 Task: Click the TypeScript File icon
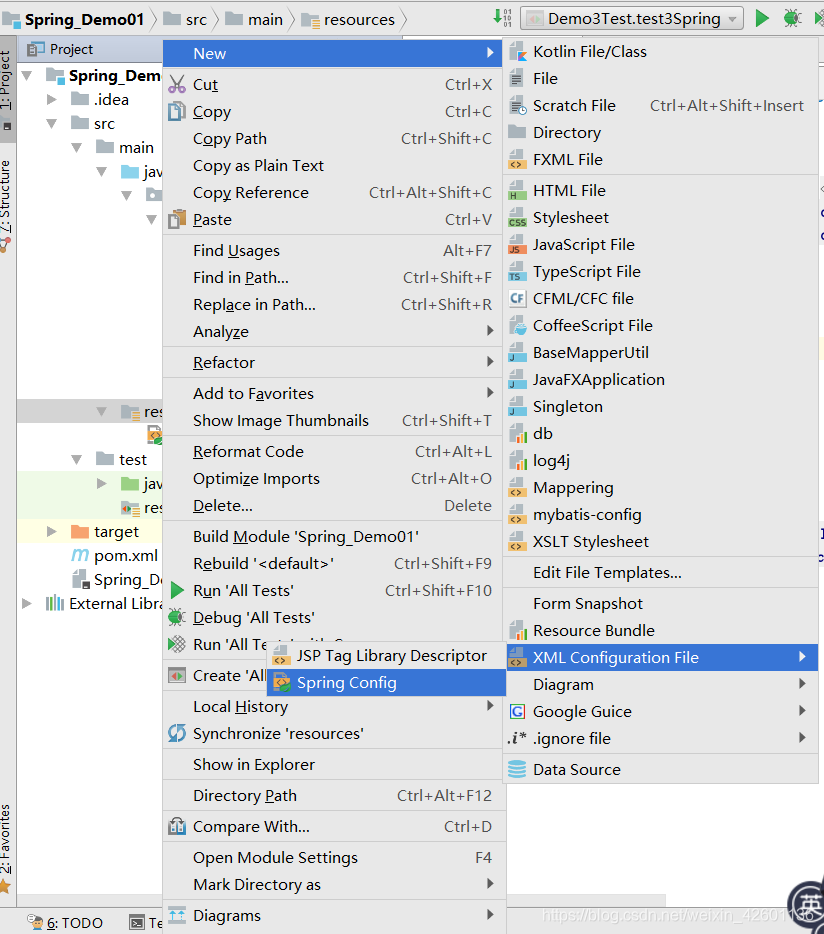coord(518,272)
